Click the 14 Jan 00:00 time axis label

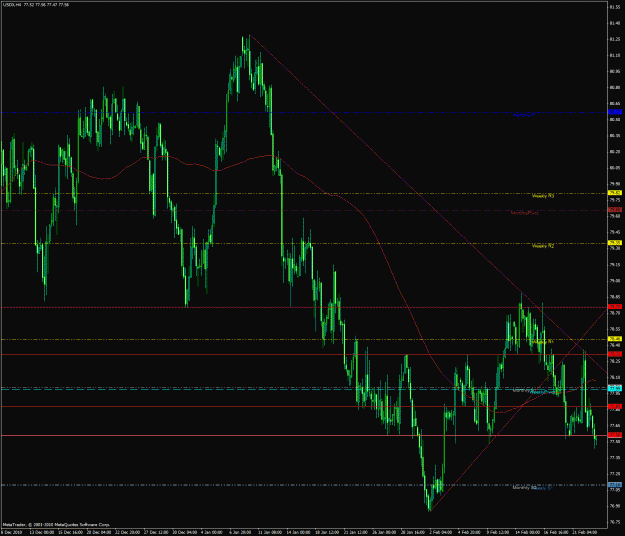pos(299,532)
